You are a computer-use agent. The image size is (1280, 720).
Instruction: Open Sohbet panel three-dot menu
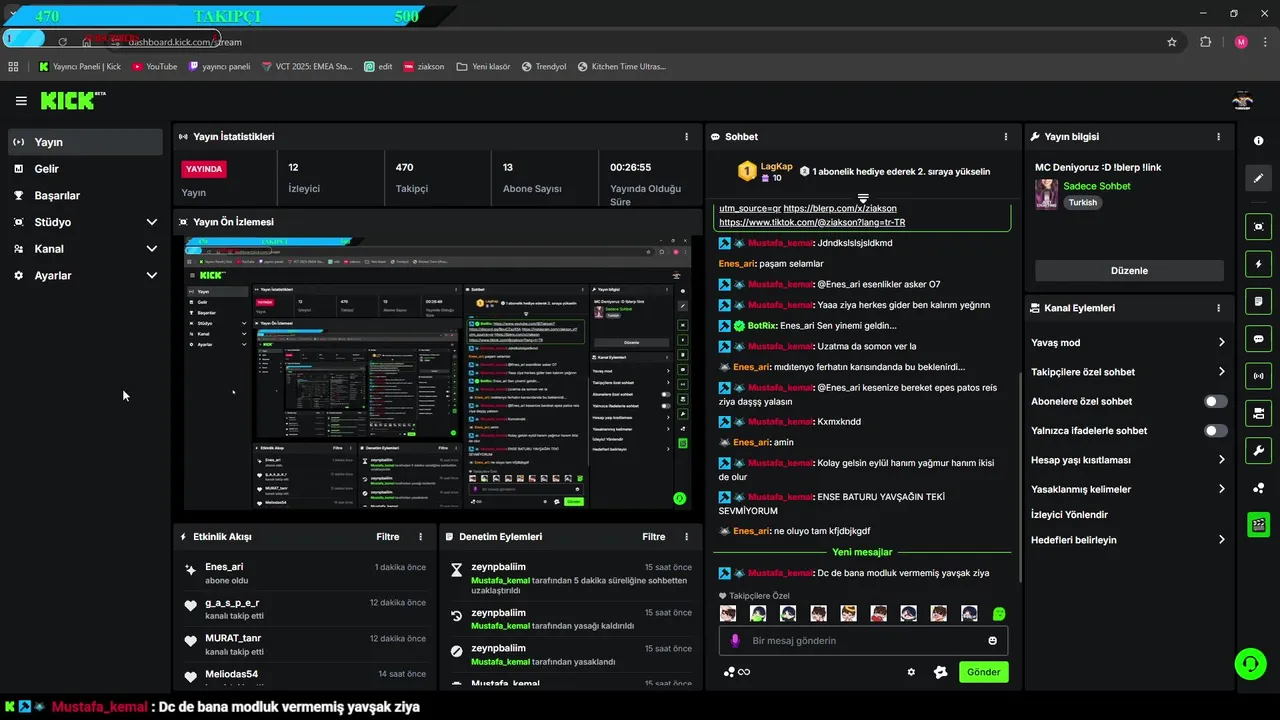(x=1006, y=137)
